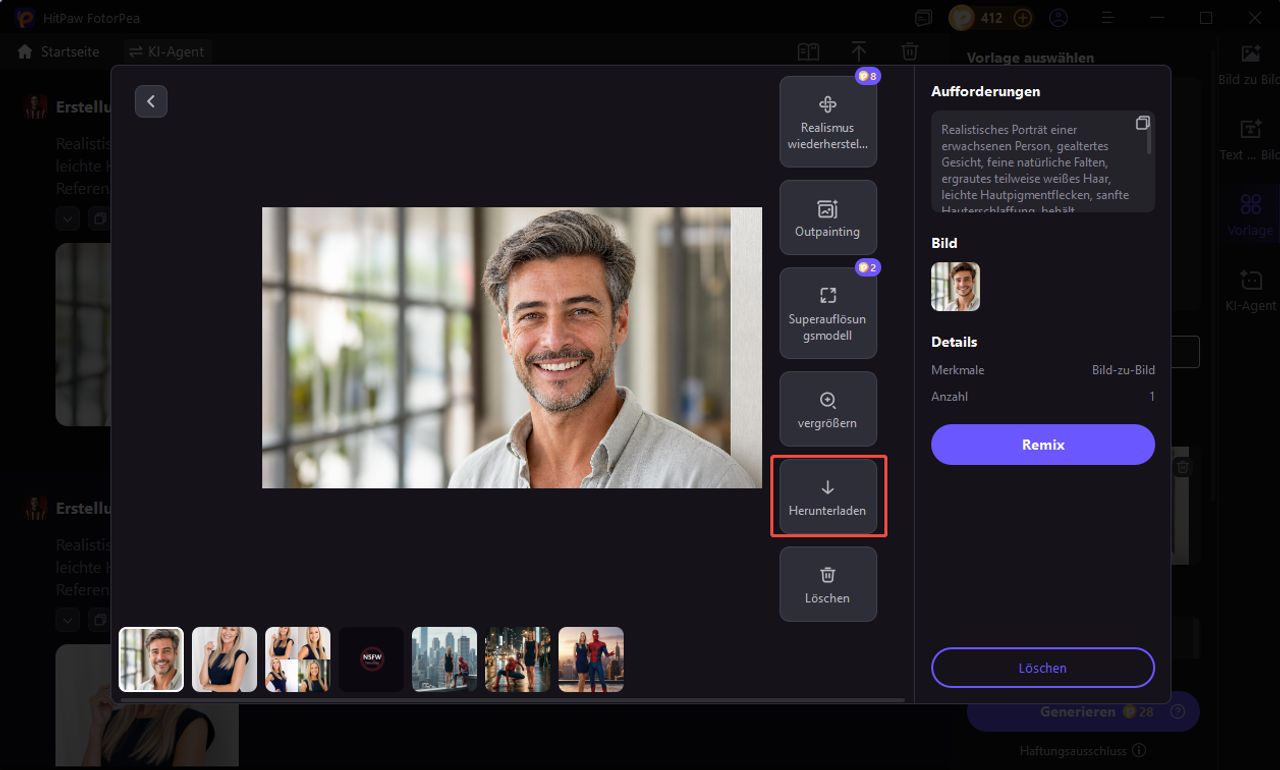The height and width of the screenshot is (770, 1280).
Task: Open the user account icon
Action: click(x=1058, y=18)
